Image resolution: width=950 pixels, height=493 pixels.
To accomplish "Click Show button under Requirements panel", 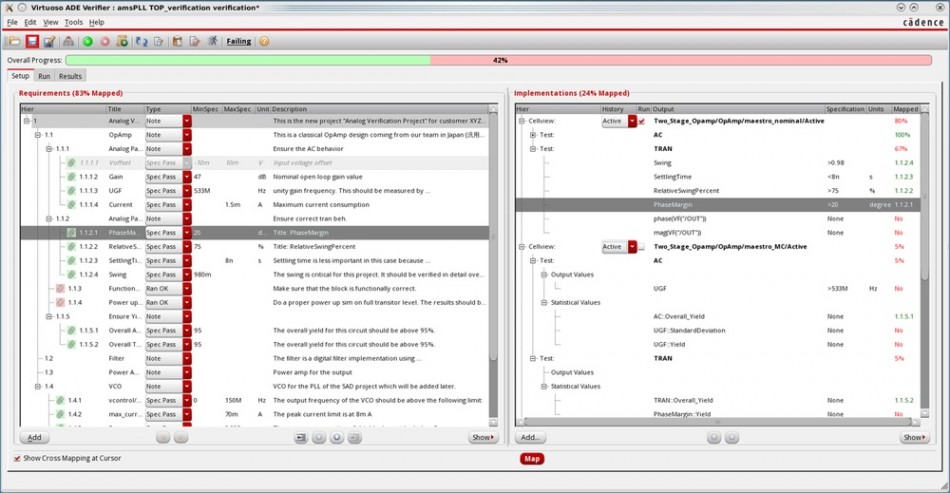I will [x=483, y=437].
